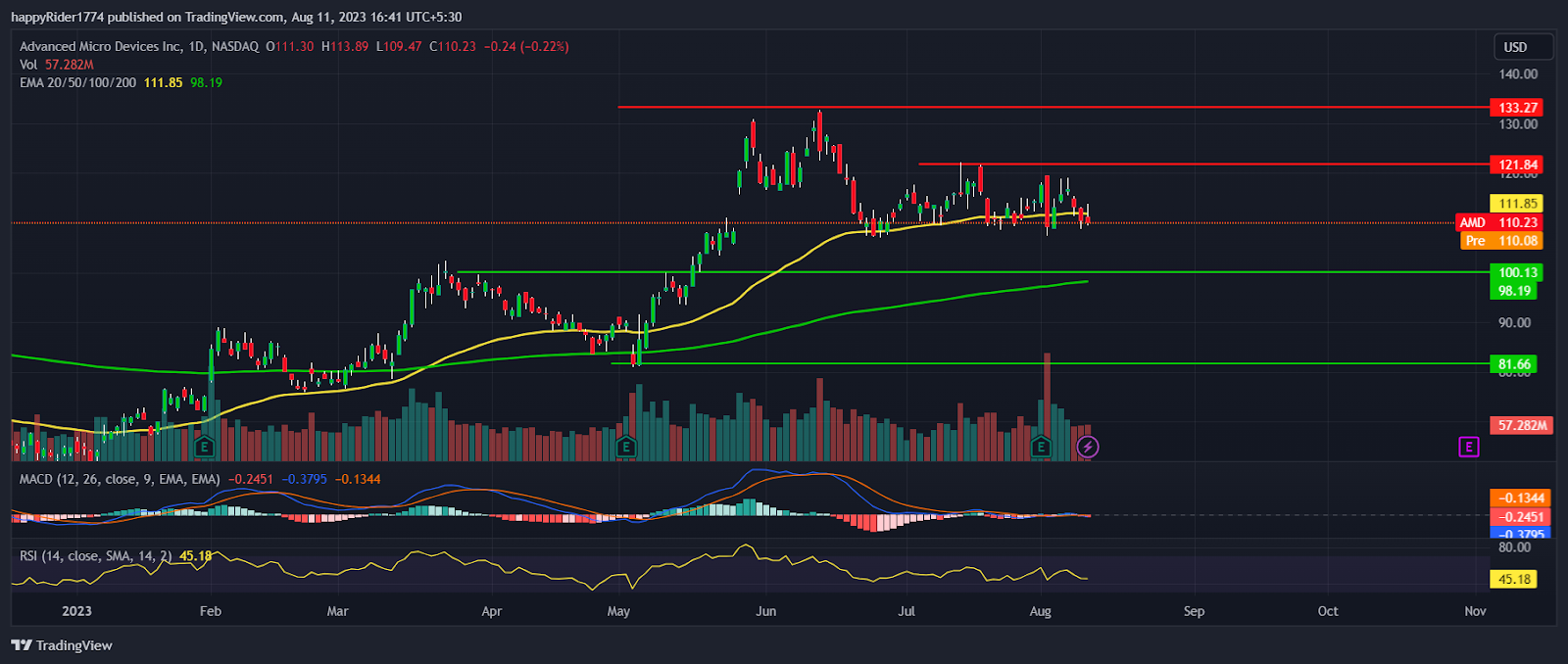Click the 57.282M volume label

[1522, 426]
